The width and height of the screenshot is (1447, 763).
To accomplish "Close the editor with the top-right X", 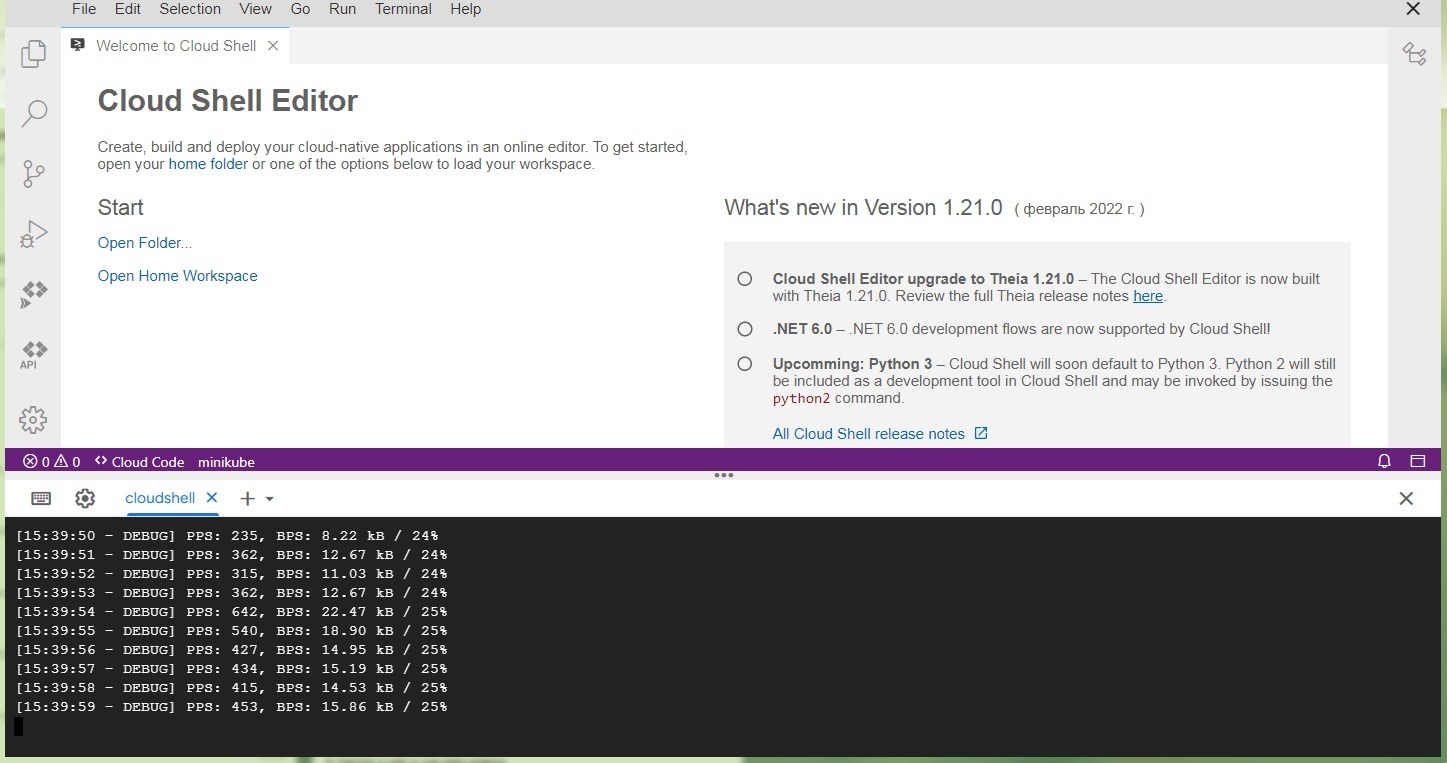I will [1413, 9].
